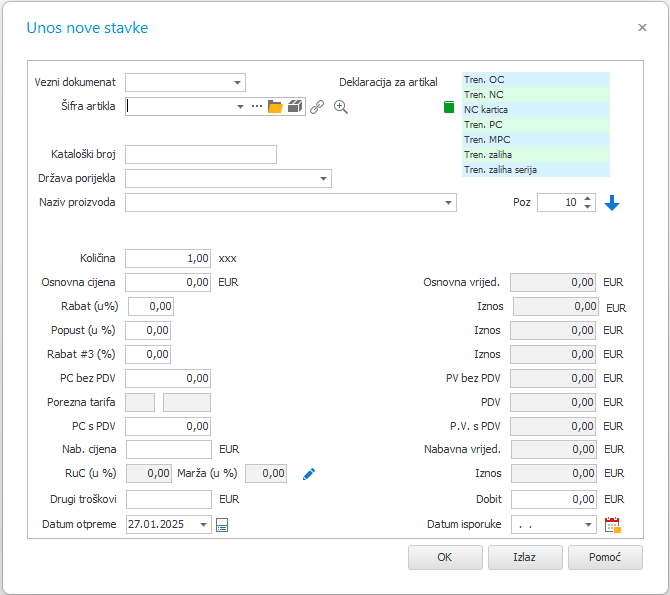Click the package box icon beside Šifra artikla
The image size is (670, 595).
pos(295,106)
